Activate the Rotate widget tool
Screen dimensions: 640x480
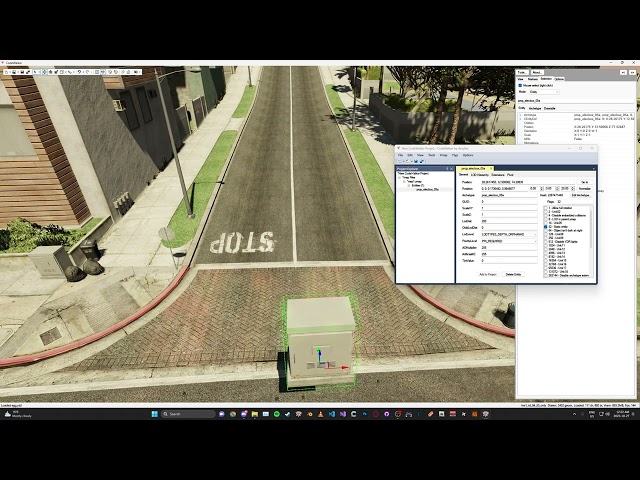coord(51,72)
